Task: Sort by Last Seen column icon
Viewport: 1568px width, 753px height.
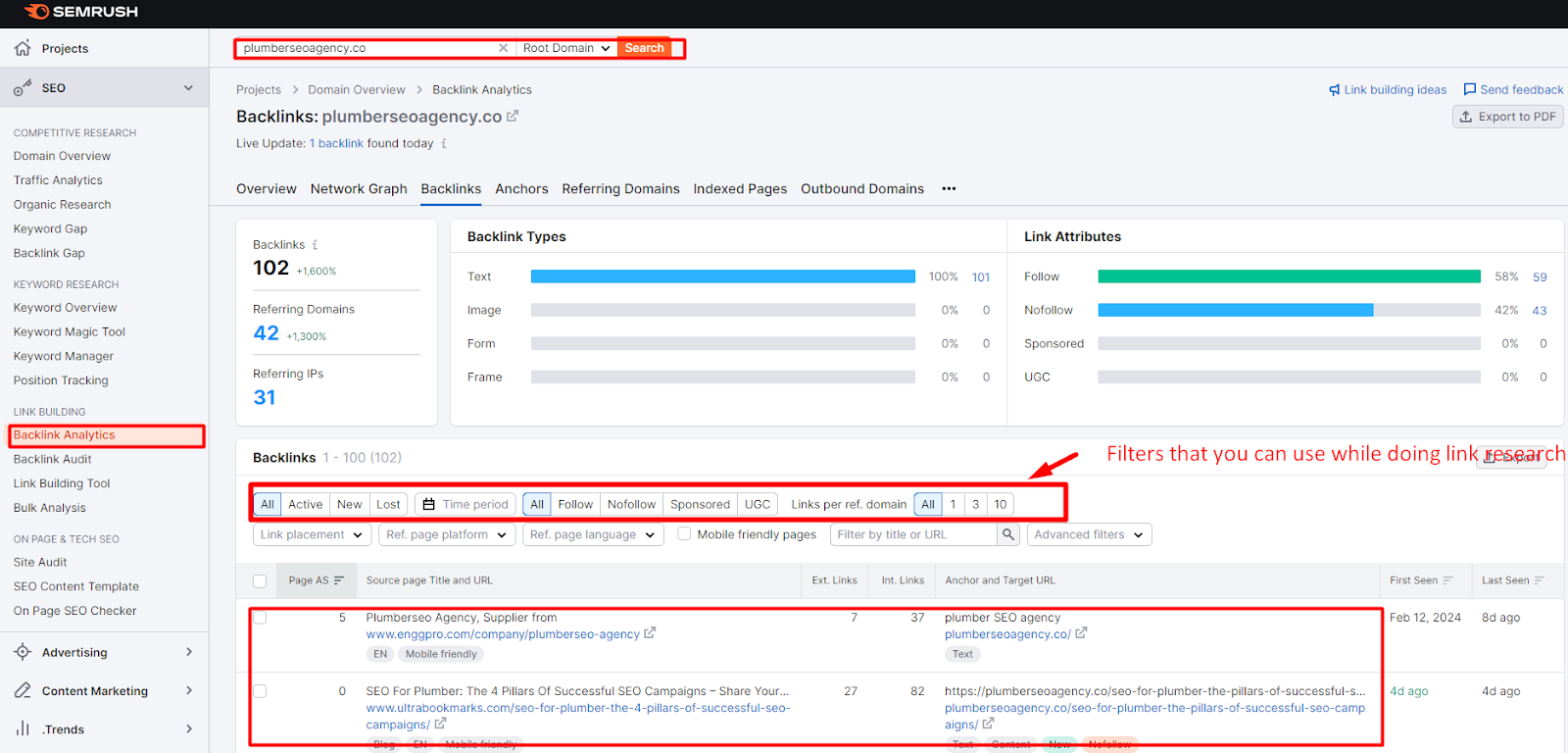Action: (x=1540, y=580)
